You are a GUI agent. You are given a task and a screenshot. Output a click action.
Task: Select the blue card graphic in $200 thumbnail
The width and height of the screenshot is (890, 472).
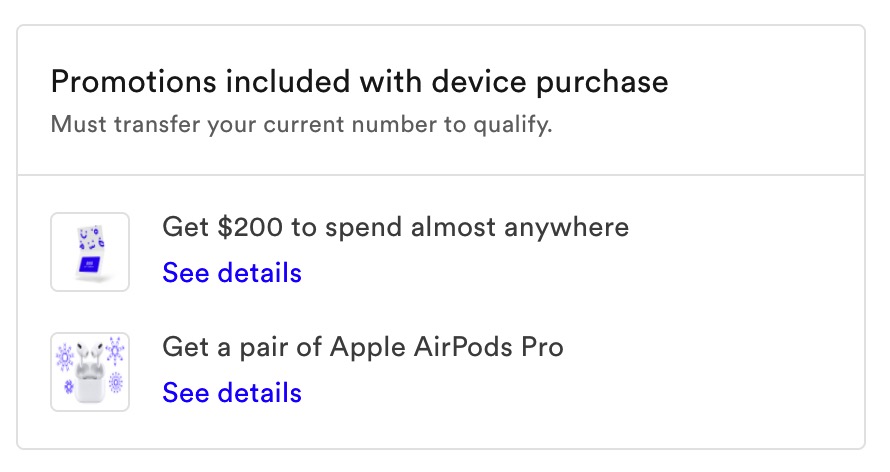pyautogui.click(x=90, y=265)
